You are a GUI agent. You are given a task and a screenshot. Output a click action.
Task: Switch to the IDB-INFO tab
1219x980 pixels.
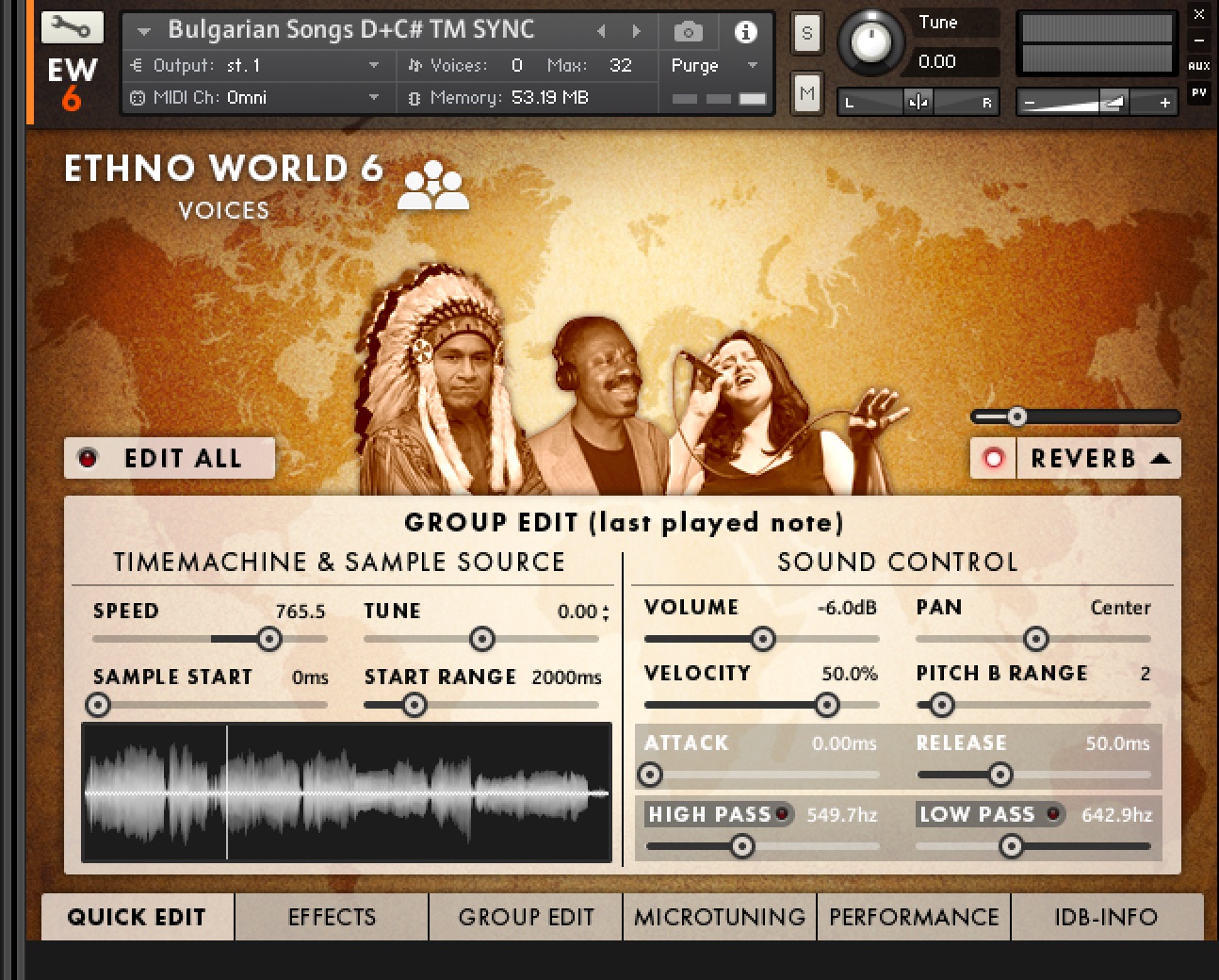(1107, 917)
